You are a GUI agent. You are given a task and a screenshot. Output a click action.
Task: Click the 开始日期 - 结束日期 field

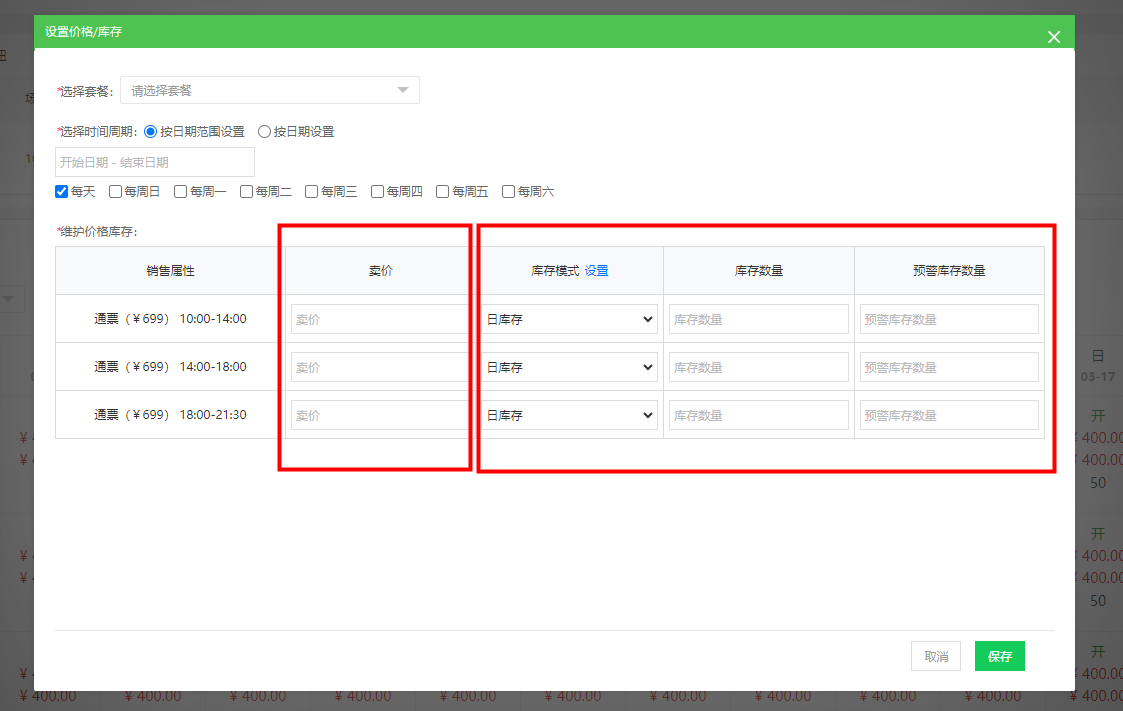[155, 162]
